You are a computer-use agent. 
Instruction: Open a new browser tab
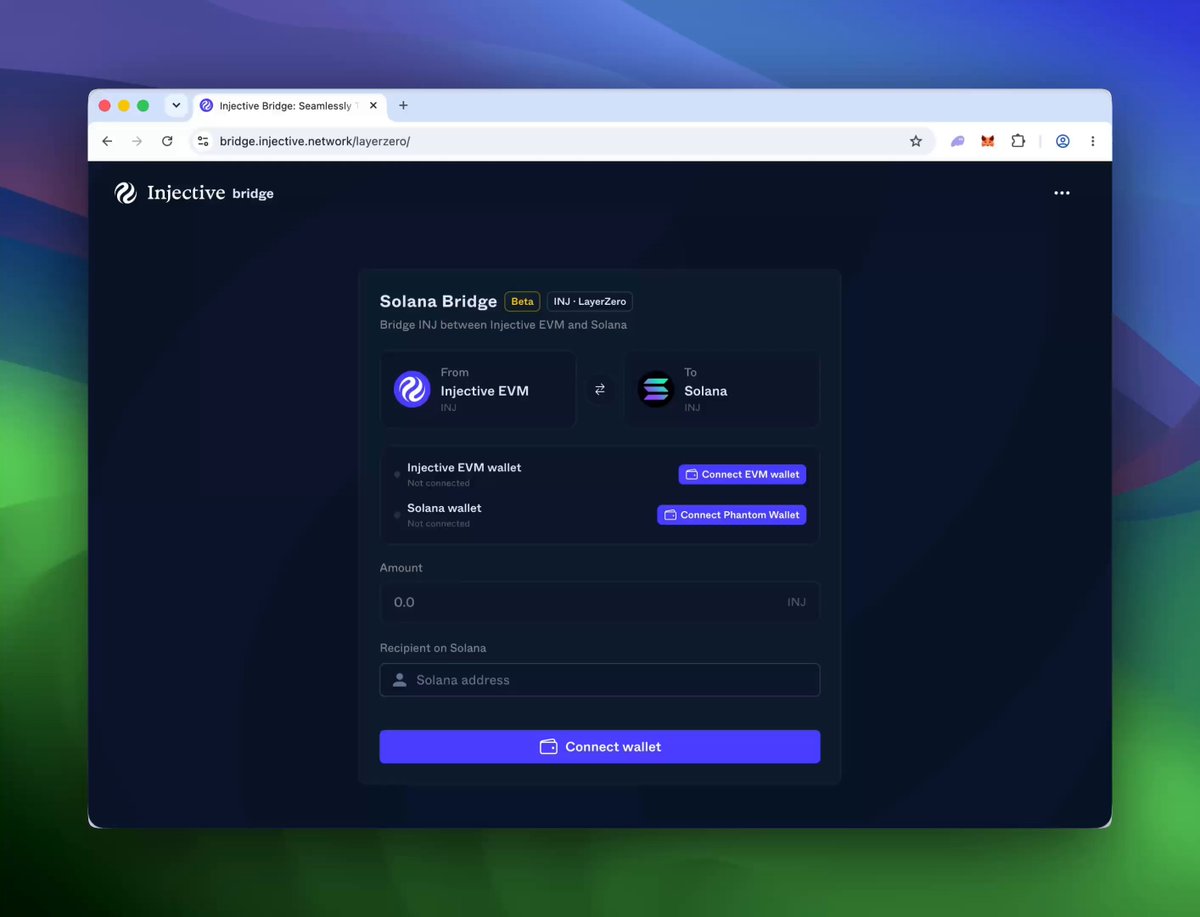tap(404, 105)
